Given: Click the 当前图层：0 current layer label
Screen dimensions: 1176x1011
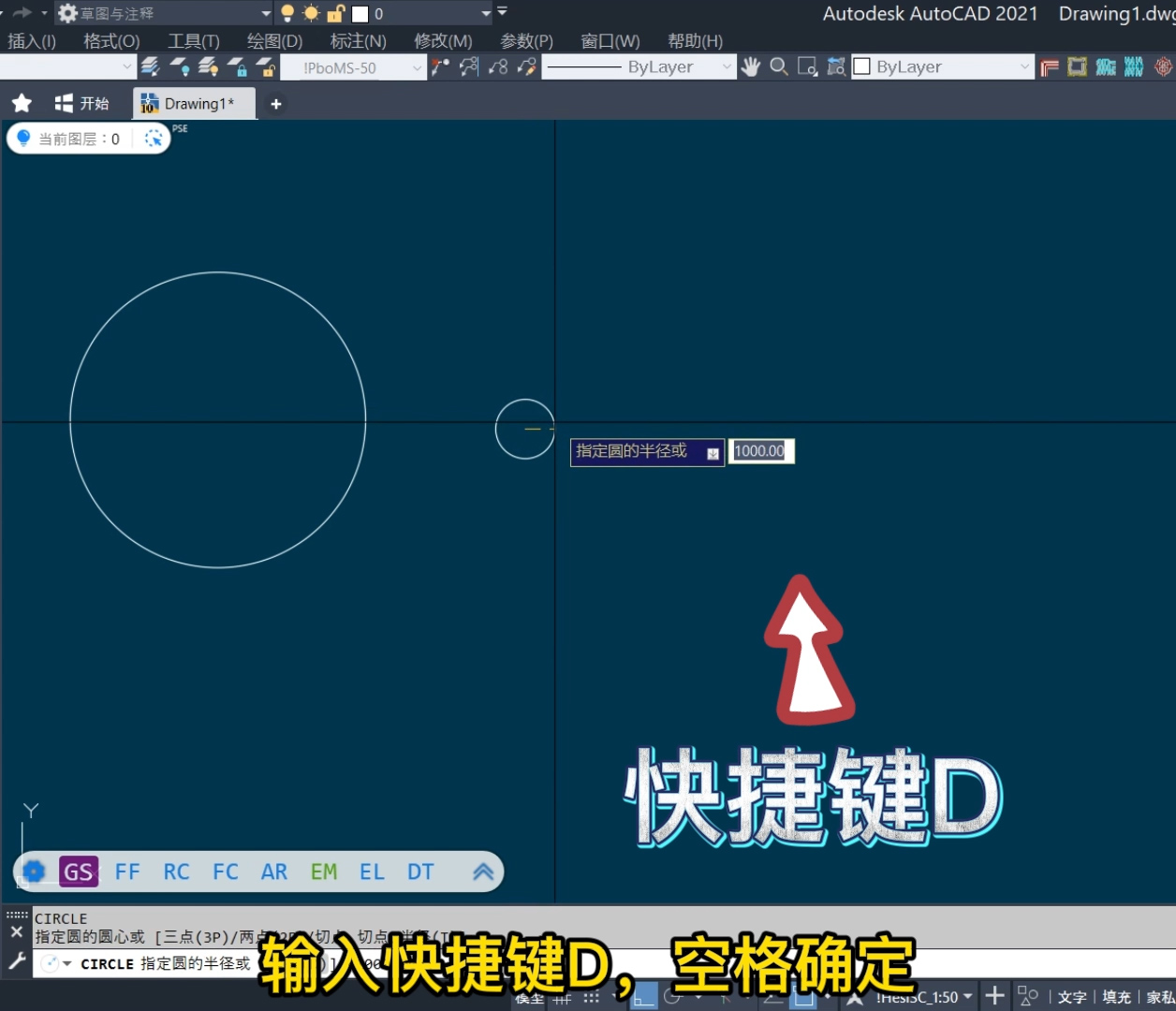Looking at the screenshot, I should click(79, 139).
